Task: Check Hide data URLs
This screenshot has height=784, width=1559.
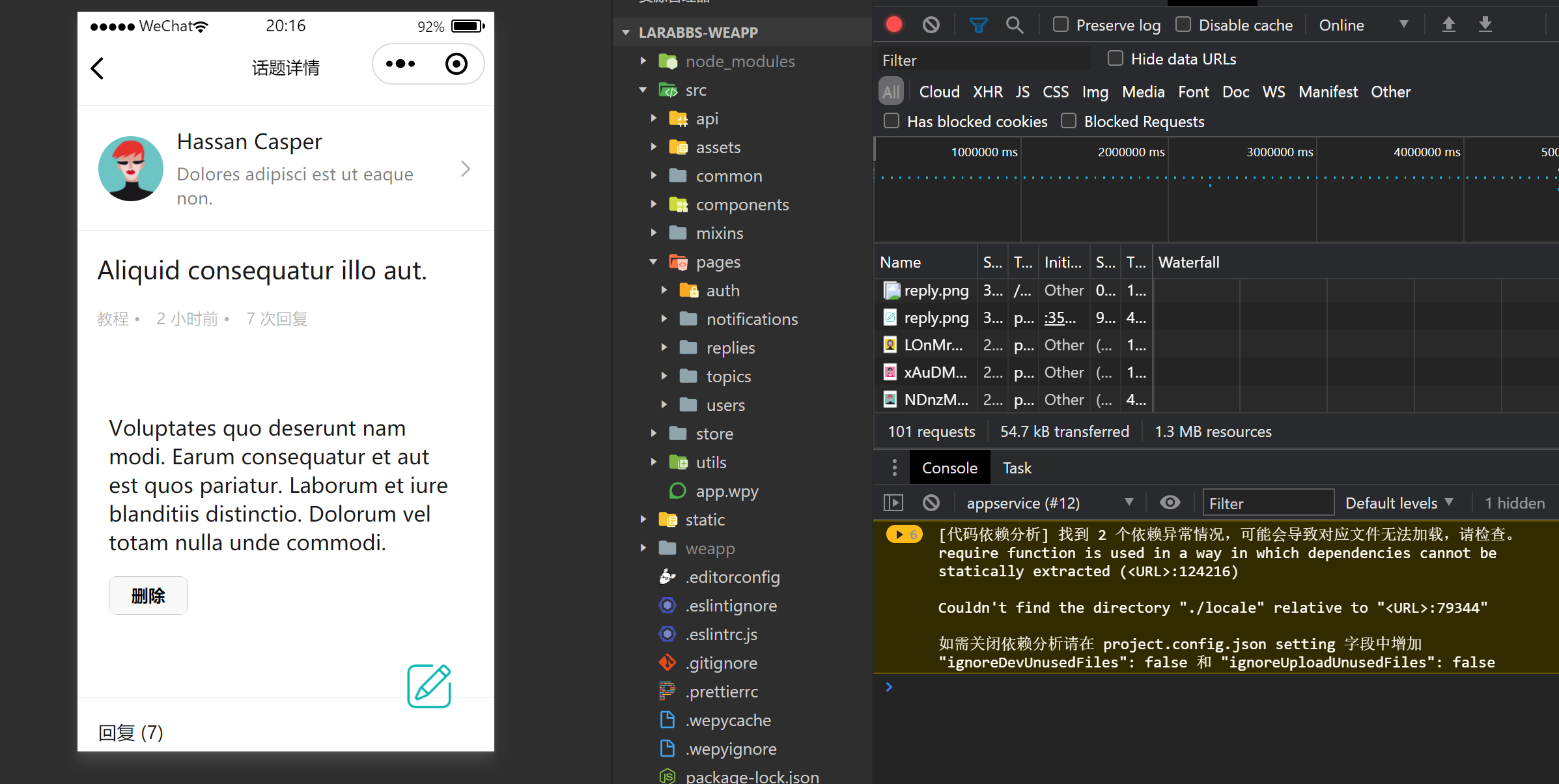Action: click(1116, 59)
